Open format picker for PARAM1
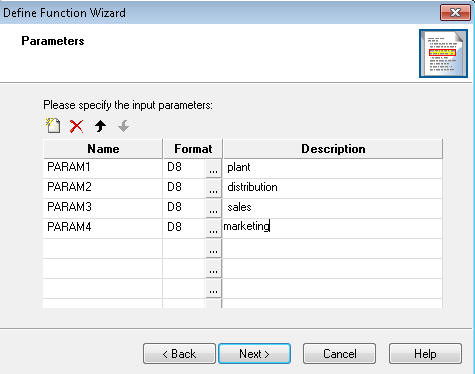Viewport: 475px width, 374px height. [213, 169]
